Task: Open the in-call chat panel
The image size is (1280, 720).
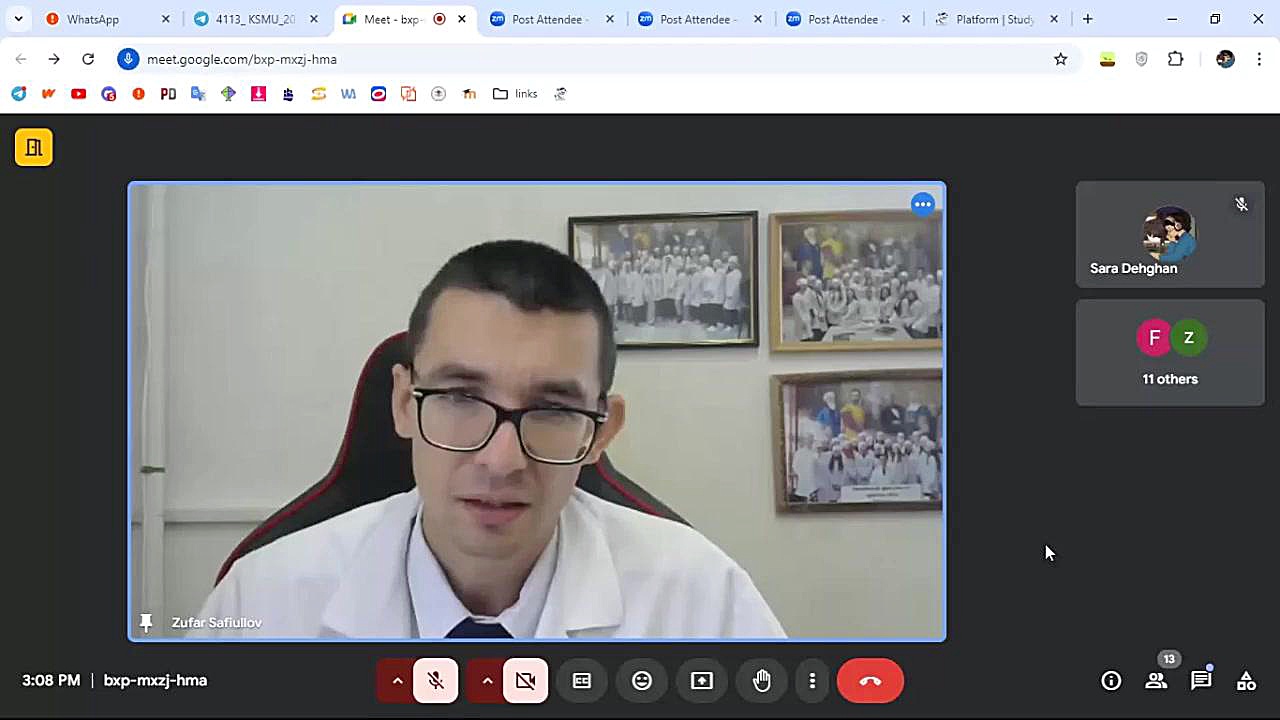Action: pos(1201,681)
